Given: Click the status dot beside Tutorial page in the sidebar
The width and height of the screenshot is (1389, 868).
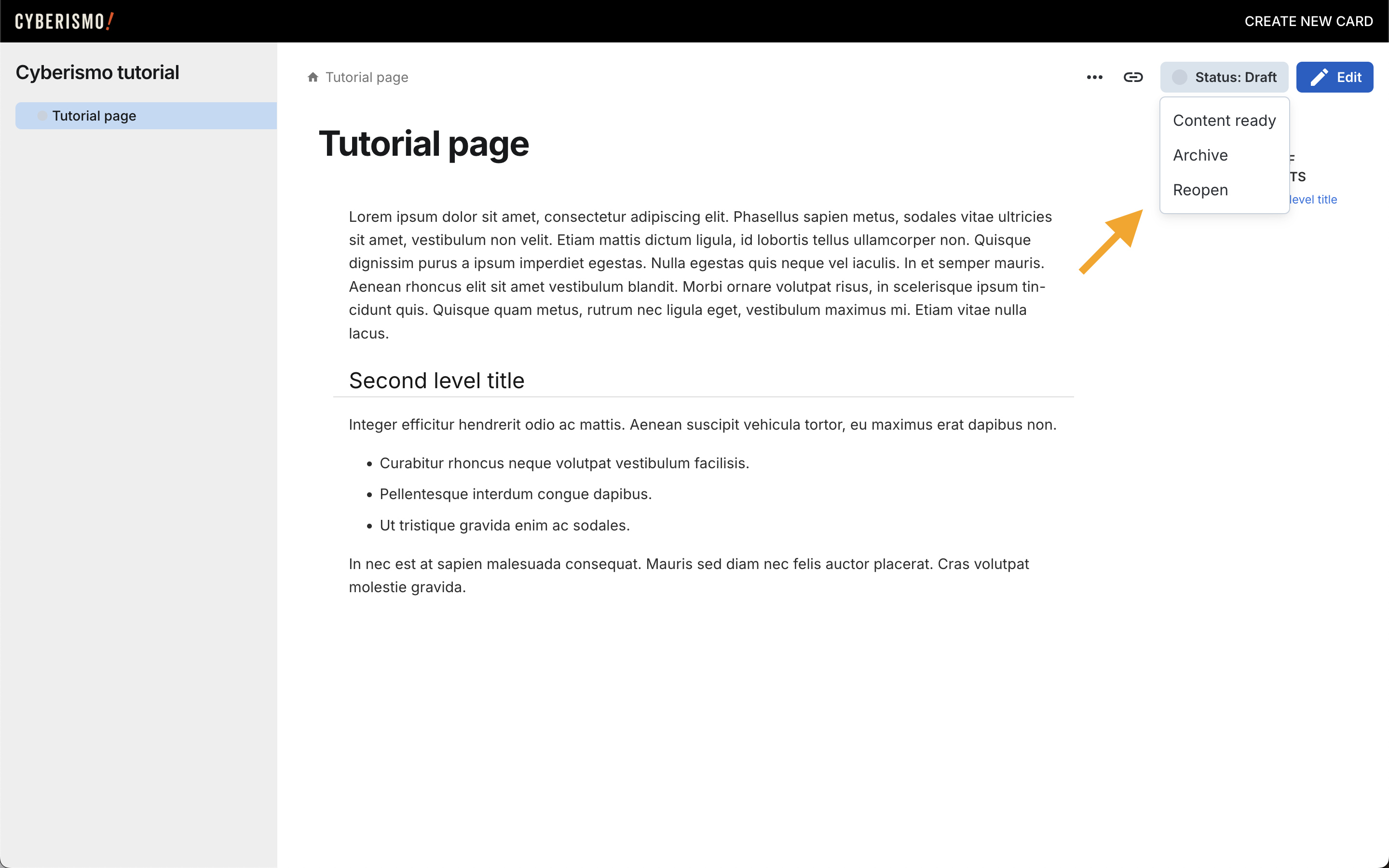Looking at the screenshot, I should click(42, 116).
